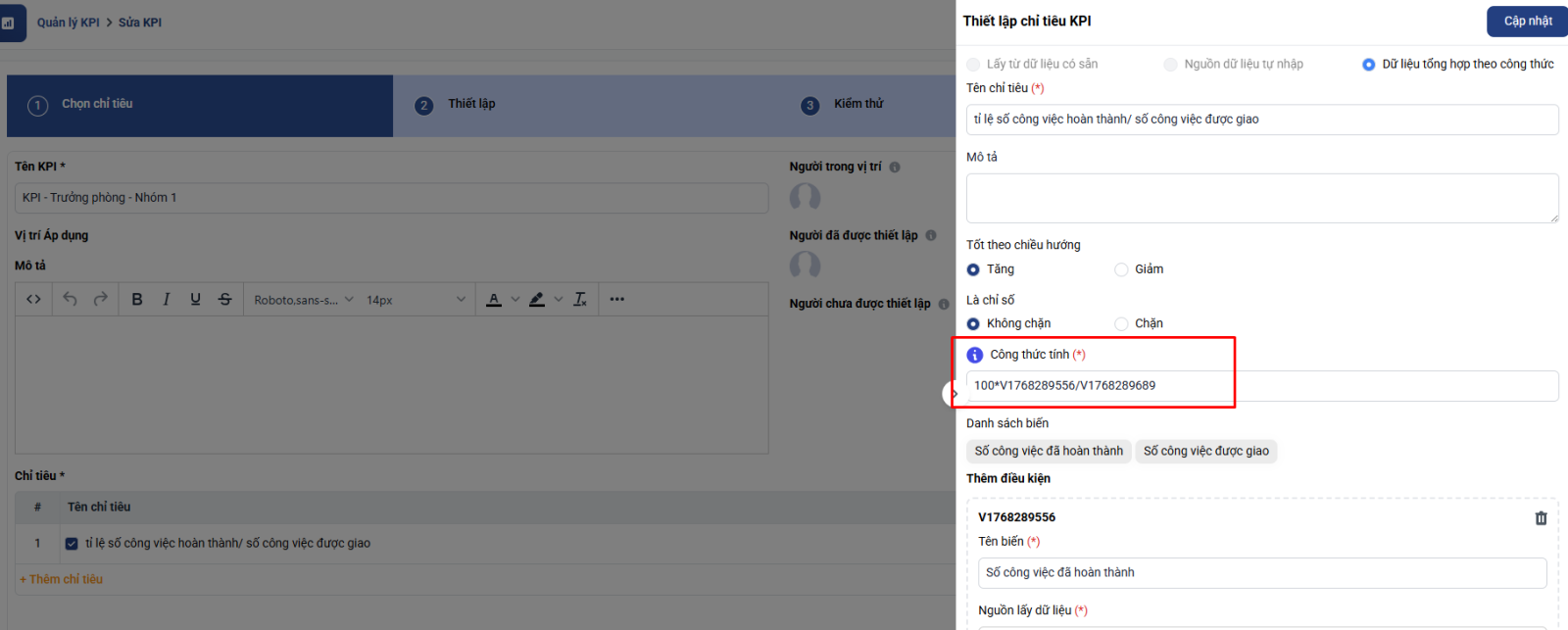Click info icon beside Công thức tính

[974, 355]
